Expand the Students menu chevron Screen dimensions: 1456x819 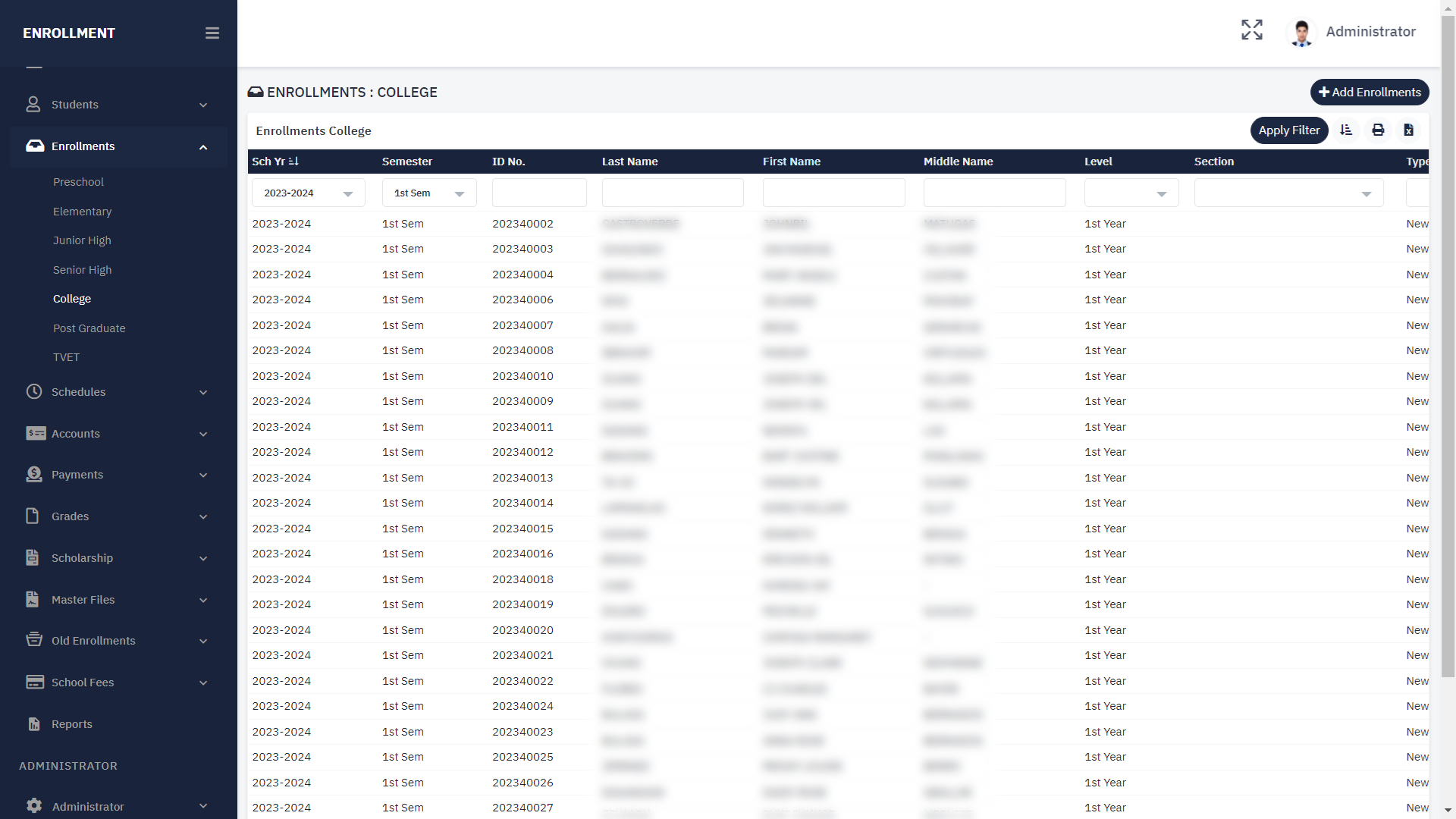pyautogui.click(x=203, y=105)
